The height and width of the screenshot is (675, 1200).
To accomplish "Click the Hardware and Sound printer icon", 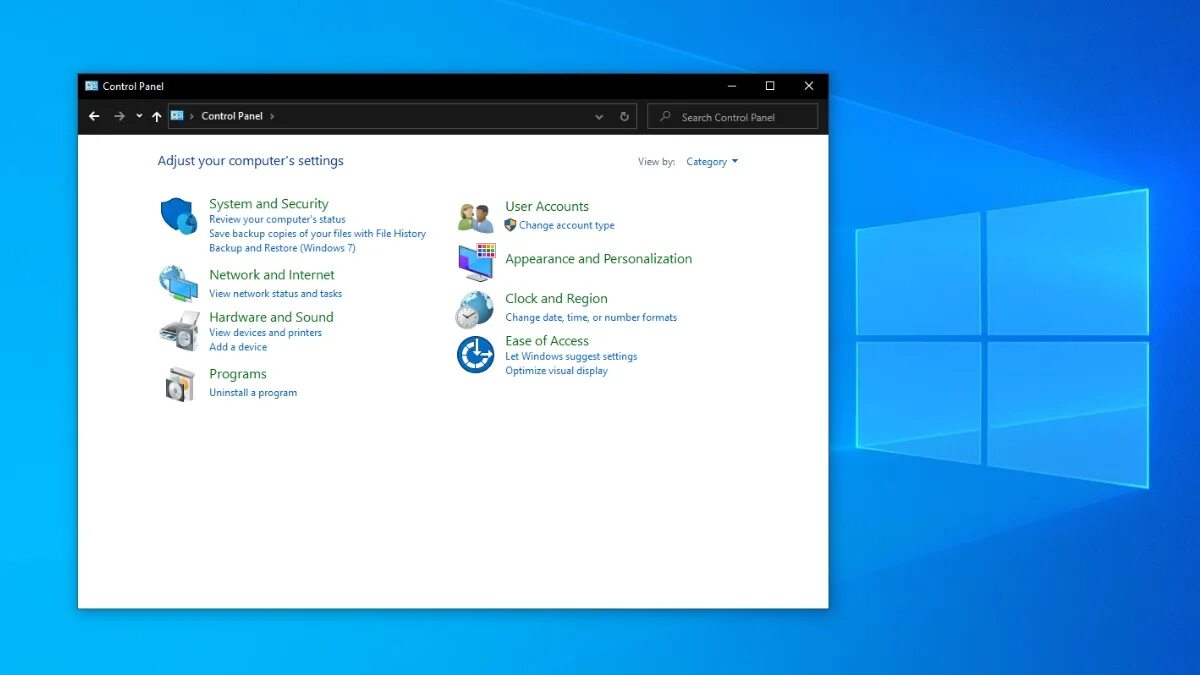I will [x=180, y=330].
